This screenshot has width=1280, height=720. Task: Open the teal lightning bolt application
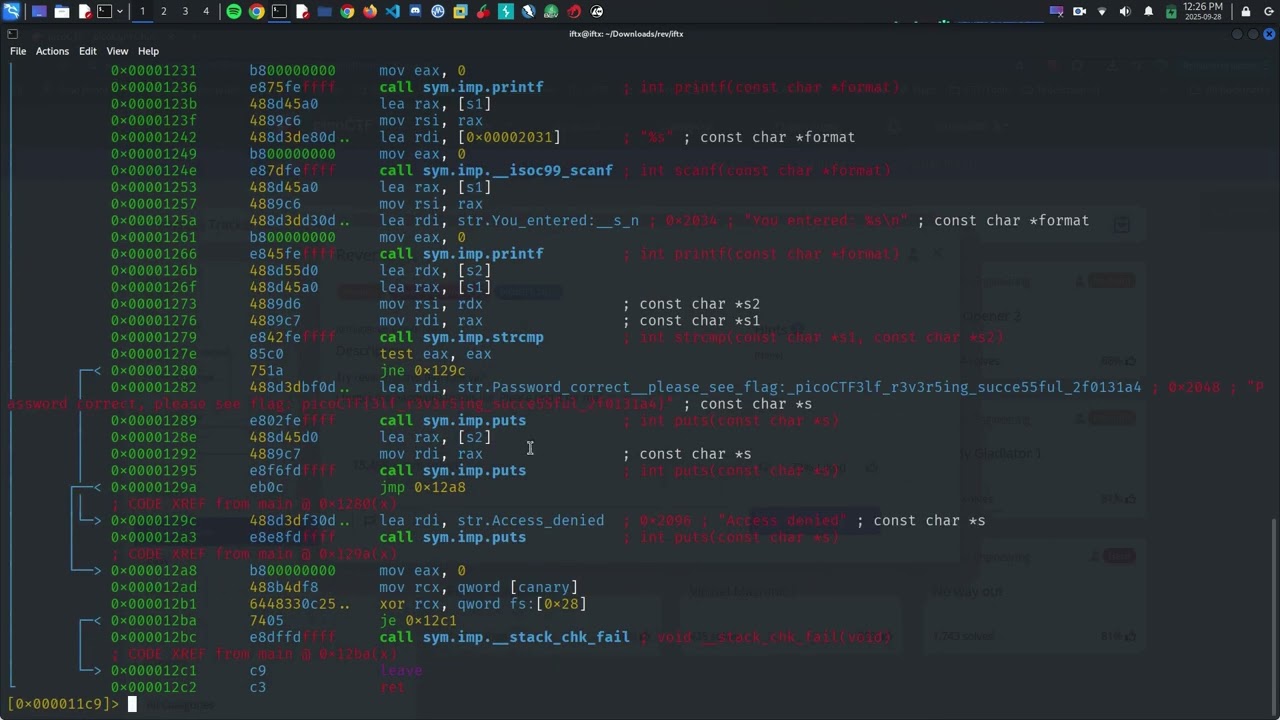point(506,11)
